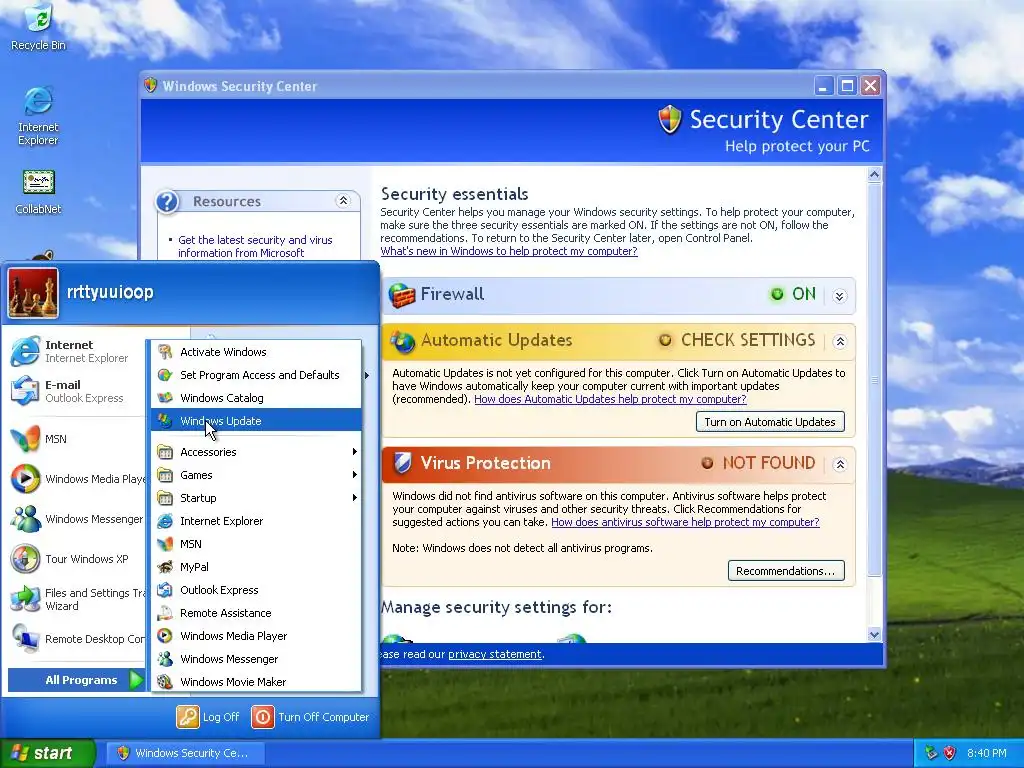Screen dimensions: 1024x768
Task: Expand the Firewall section chevron
Action: tap(840, 296)
